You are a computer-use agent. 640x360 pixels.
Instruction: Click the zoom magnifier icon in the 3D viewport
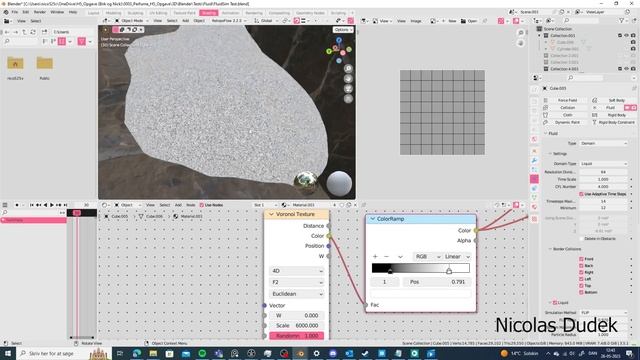click(x=348, y=69)
